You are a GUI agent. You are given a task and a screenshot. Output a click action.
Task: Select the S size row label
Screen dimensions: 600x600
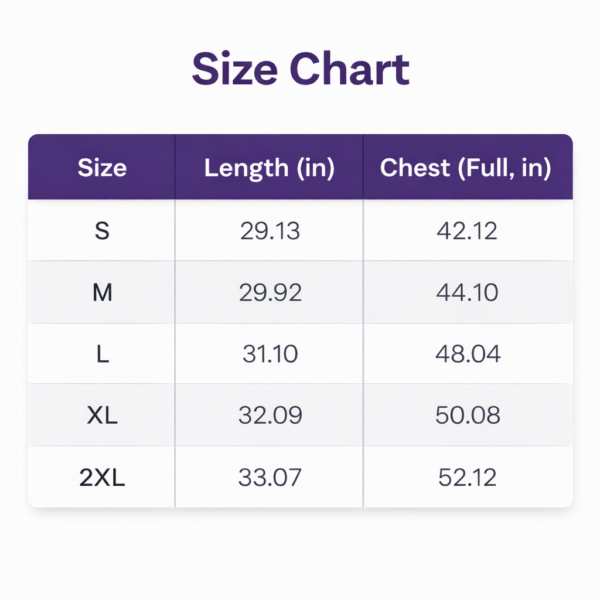pyautogui.click(x=102, y=231)
